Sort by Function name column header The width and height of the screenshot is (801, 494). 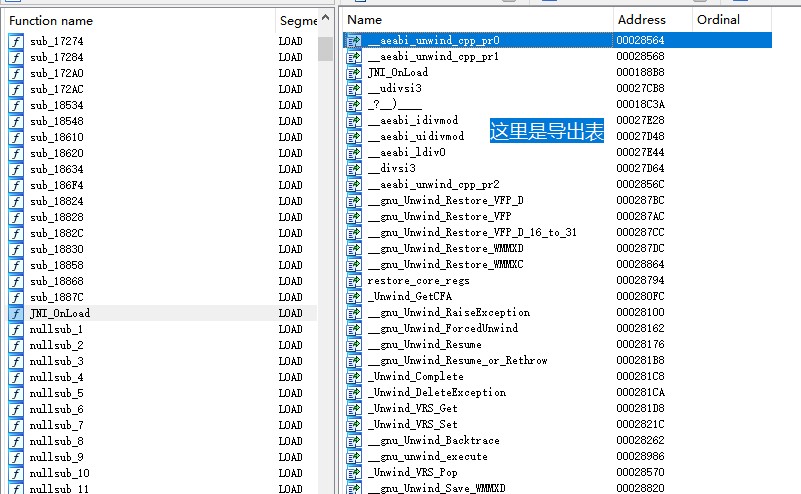[x=140, y=21]
